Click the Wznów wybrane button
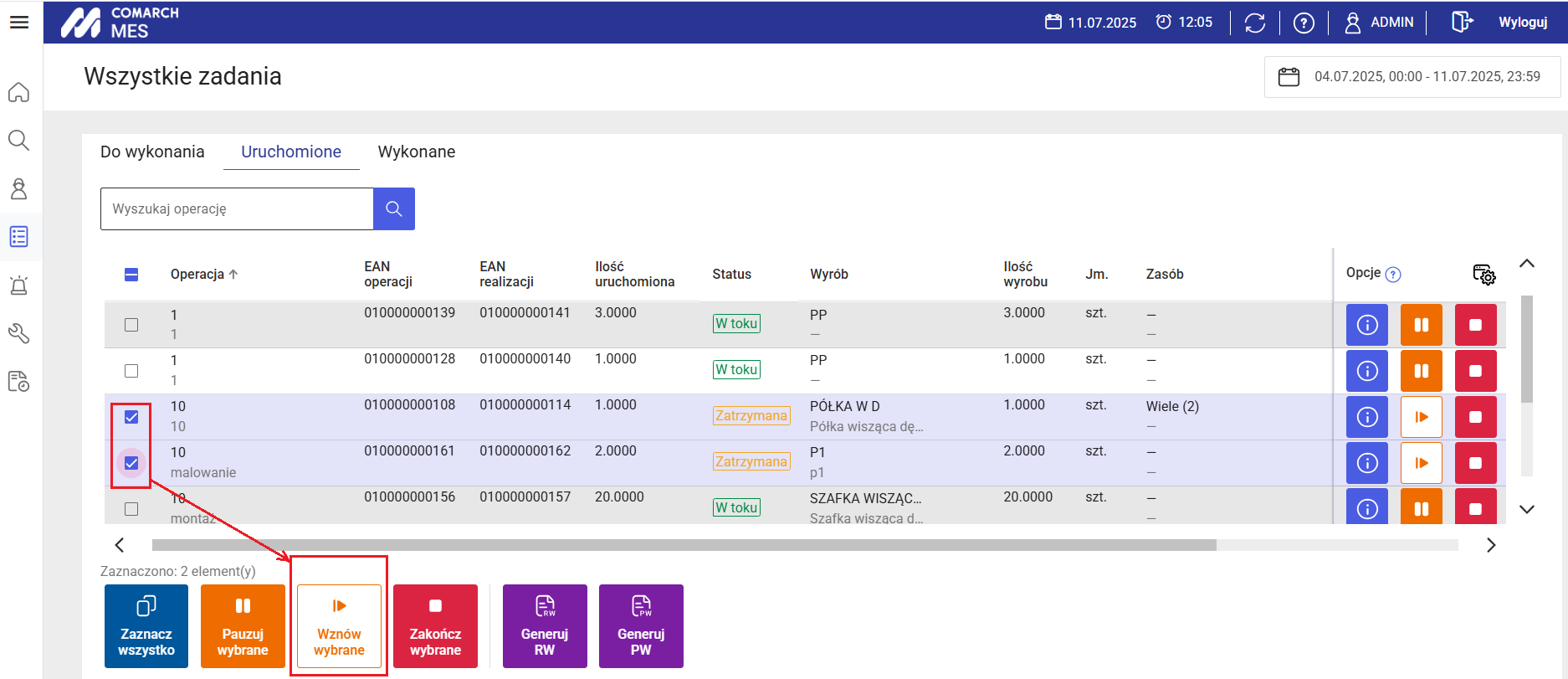 point(339,626)
